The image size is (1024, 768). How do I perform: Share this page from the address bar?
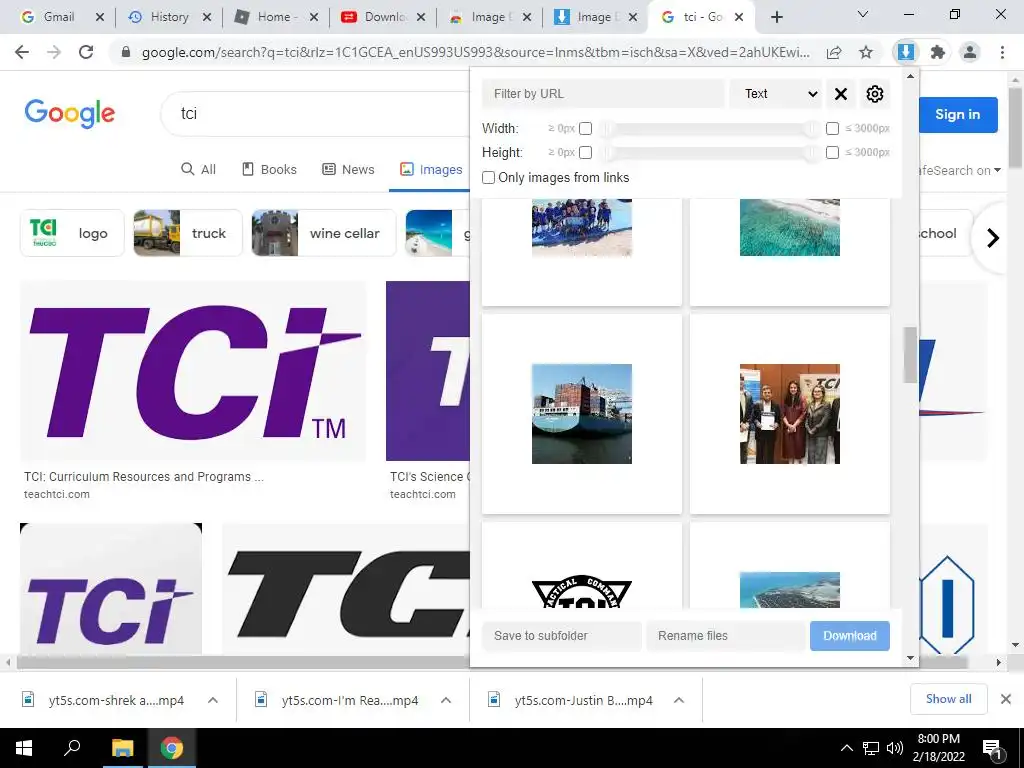coord(834,52)
